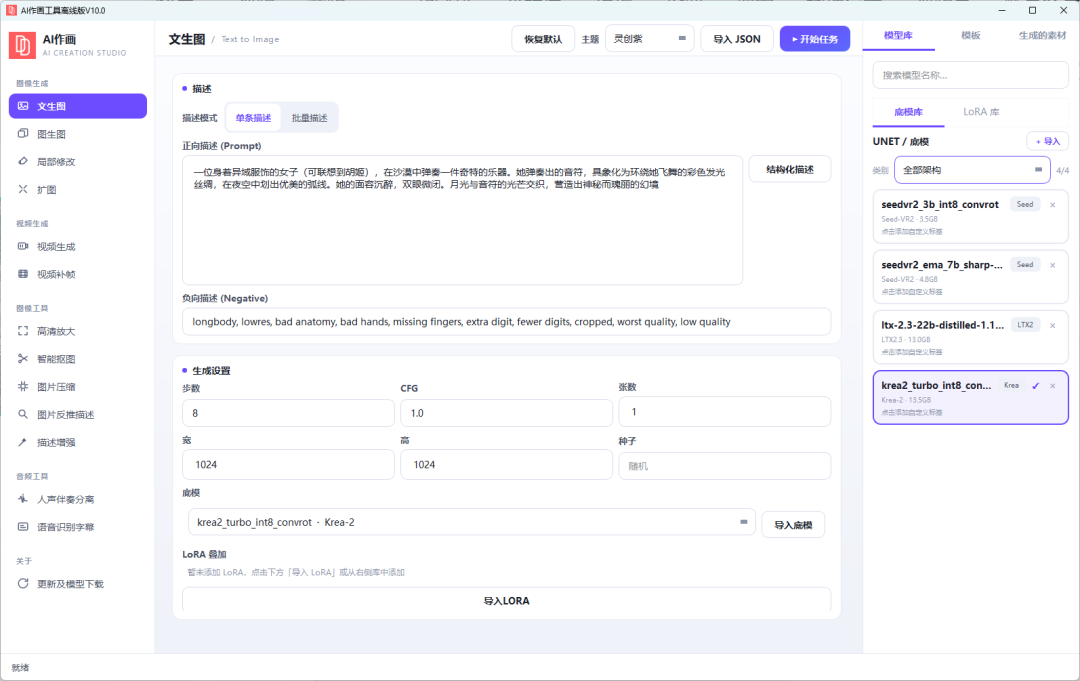Screen dimensions: 1080x681
Task: Click the 更新及模型下载 refresh icon
Action: click(23, 583)
